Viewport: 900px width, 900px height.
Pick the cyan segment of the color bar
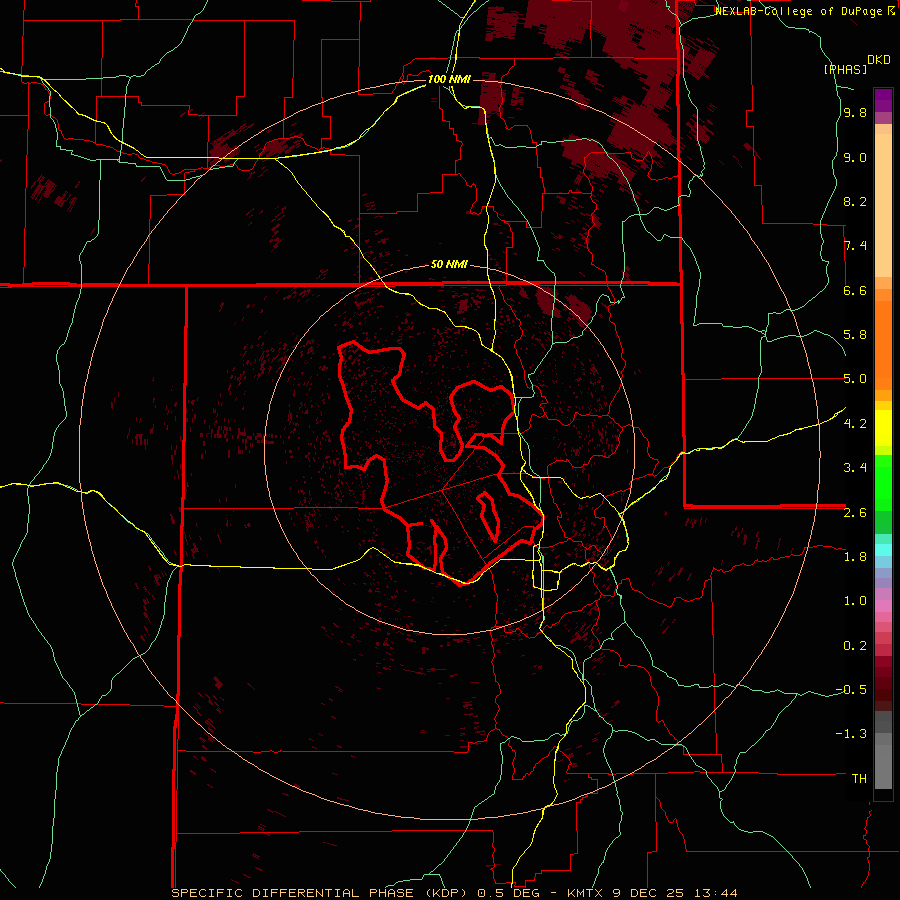(x=883, y=549)
